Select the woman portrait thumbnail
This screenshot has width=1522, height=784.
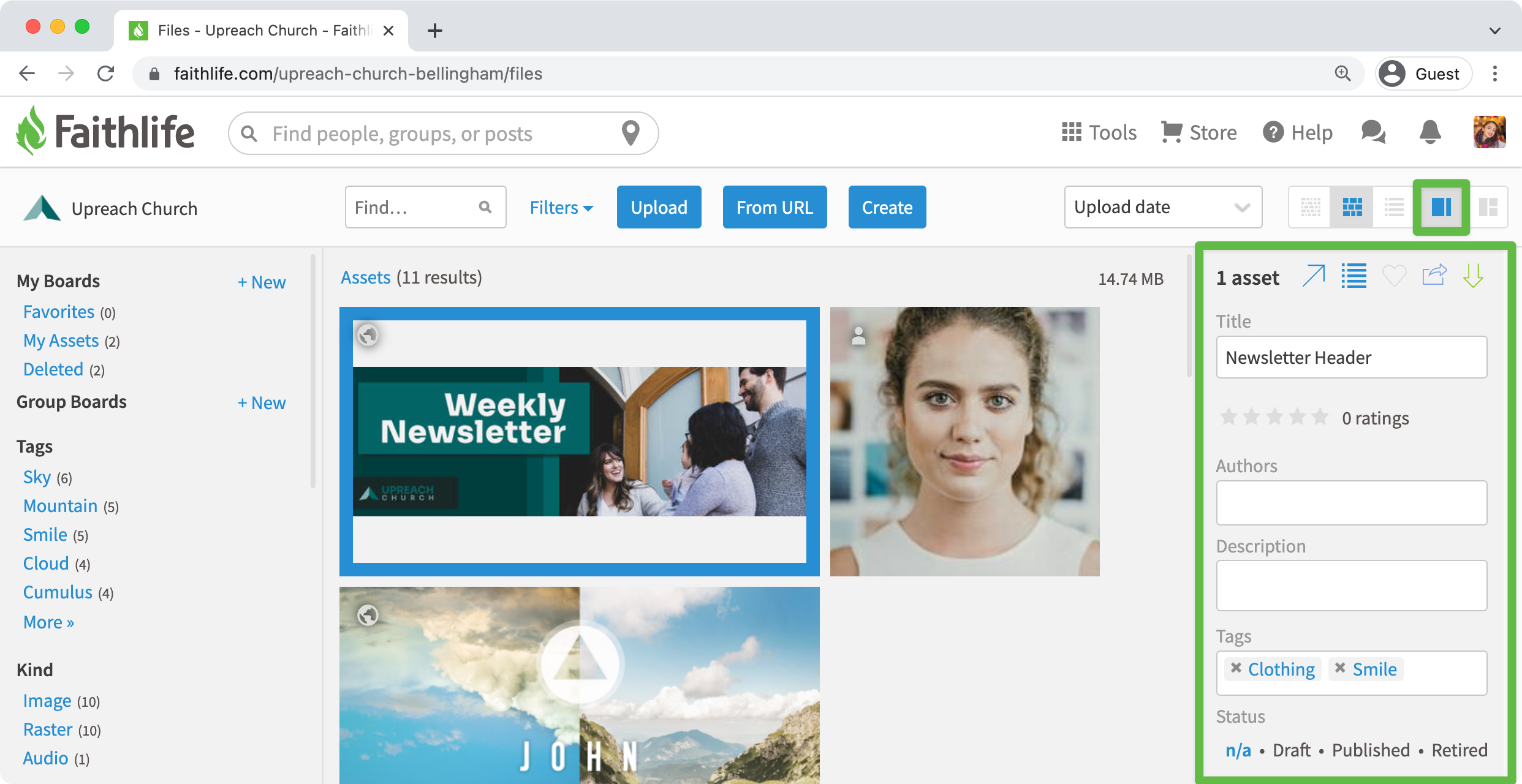pos(964,441)
